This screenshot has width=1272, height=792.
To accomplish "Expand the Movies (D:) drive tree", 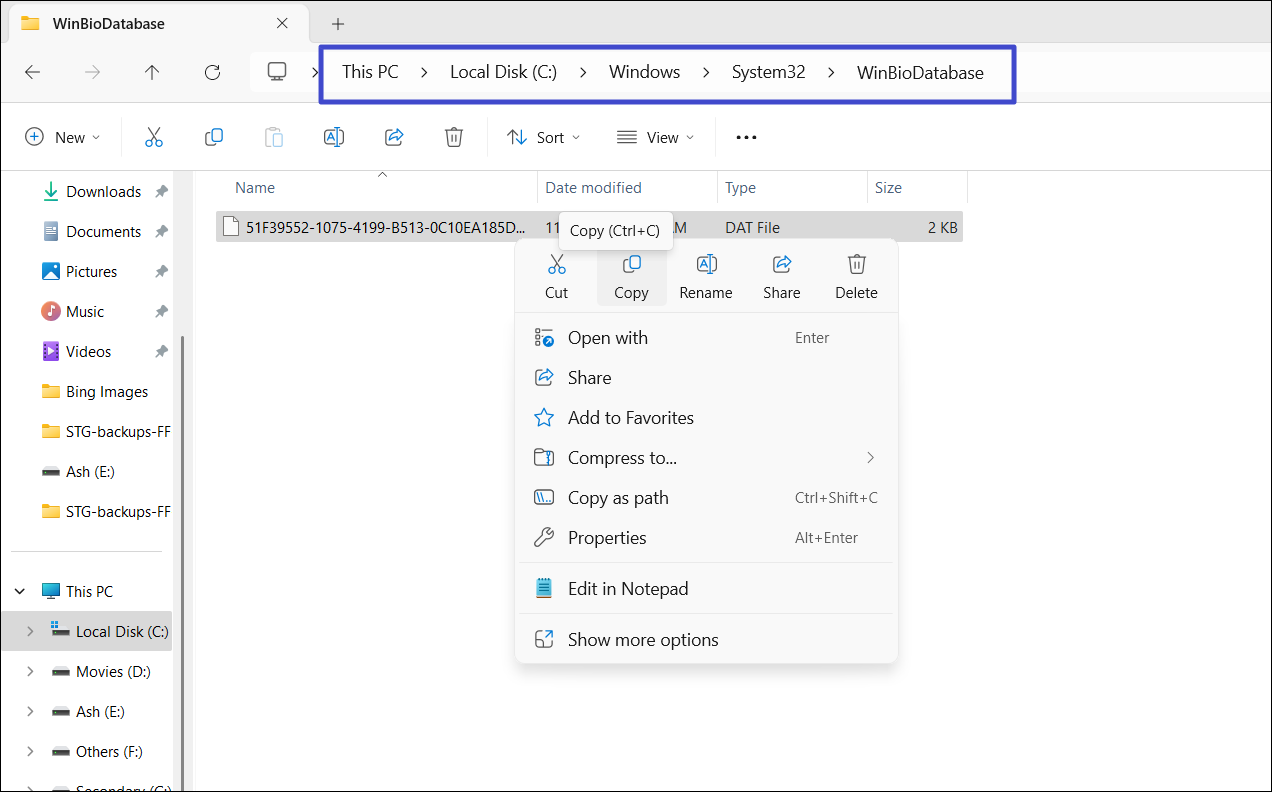I will [x=30, y=671].
